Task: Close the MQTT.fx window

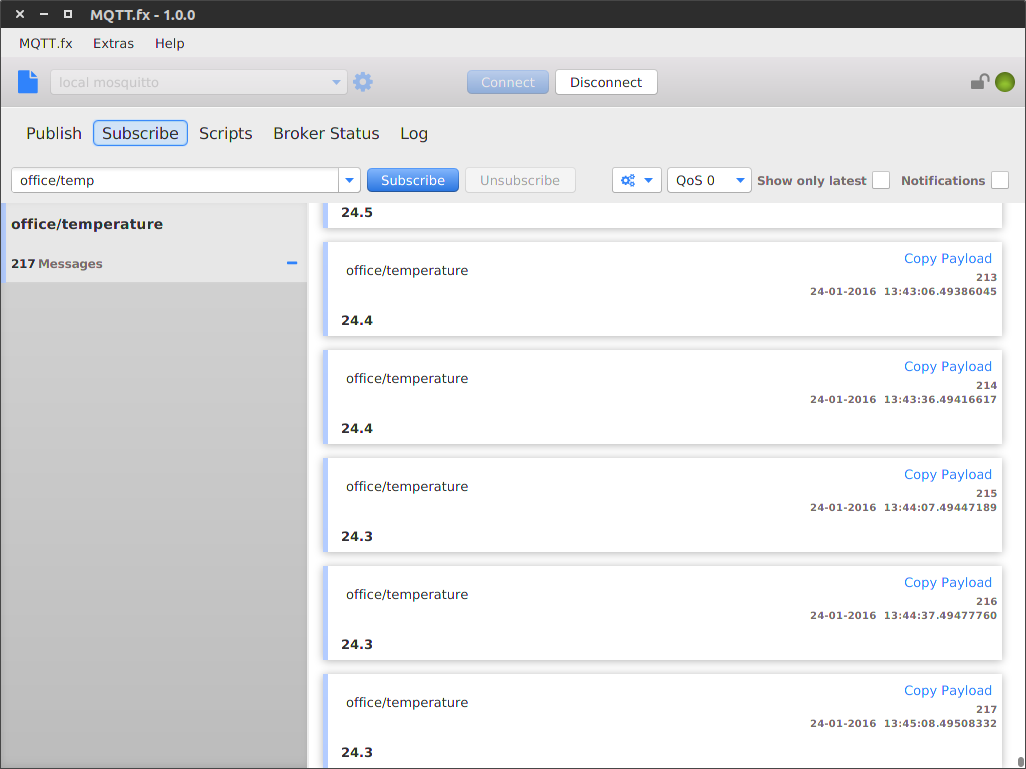Action: [x=20, y=14]
